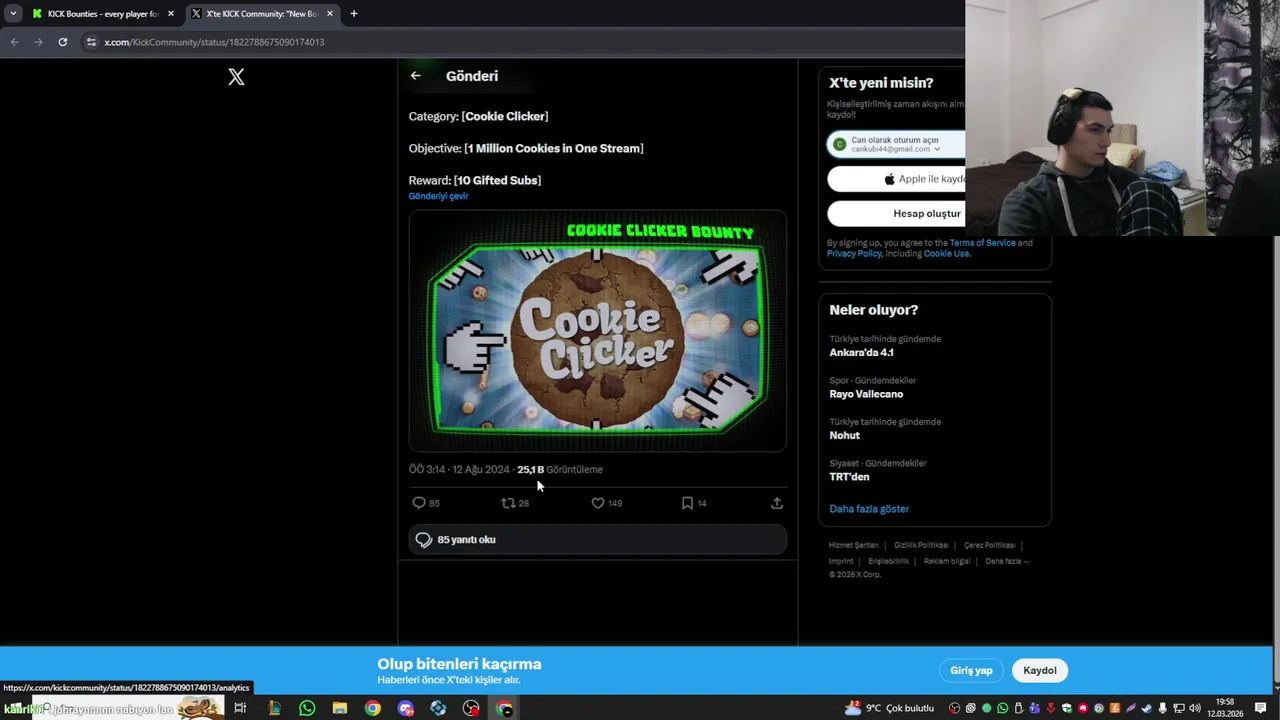Click the network tray icon
Viewport: 1280px width, 720px height.
point(1179,708)
